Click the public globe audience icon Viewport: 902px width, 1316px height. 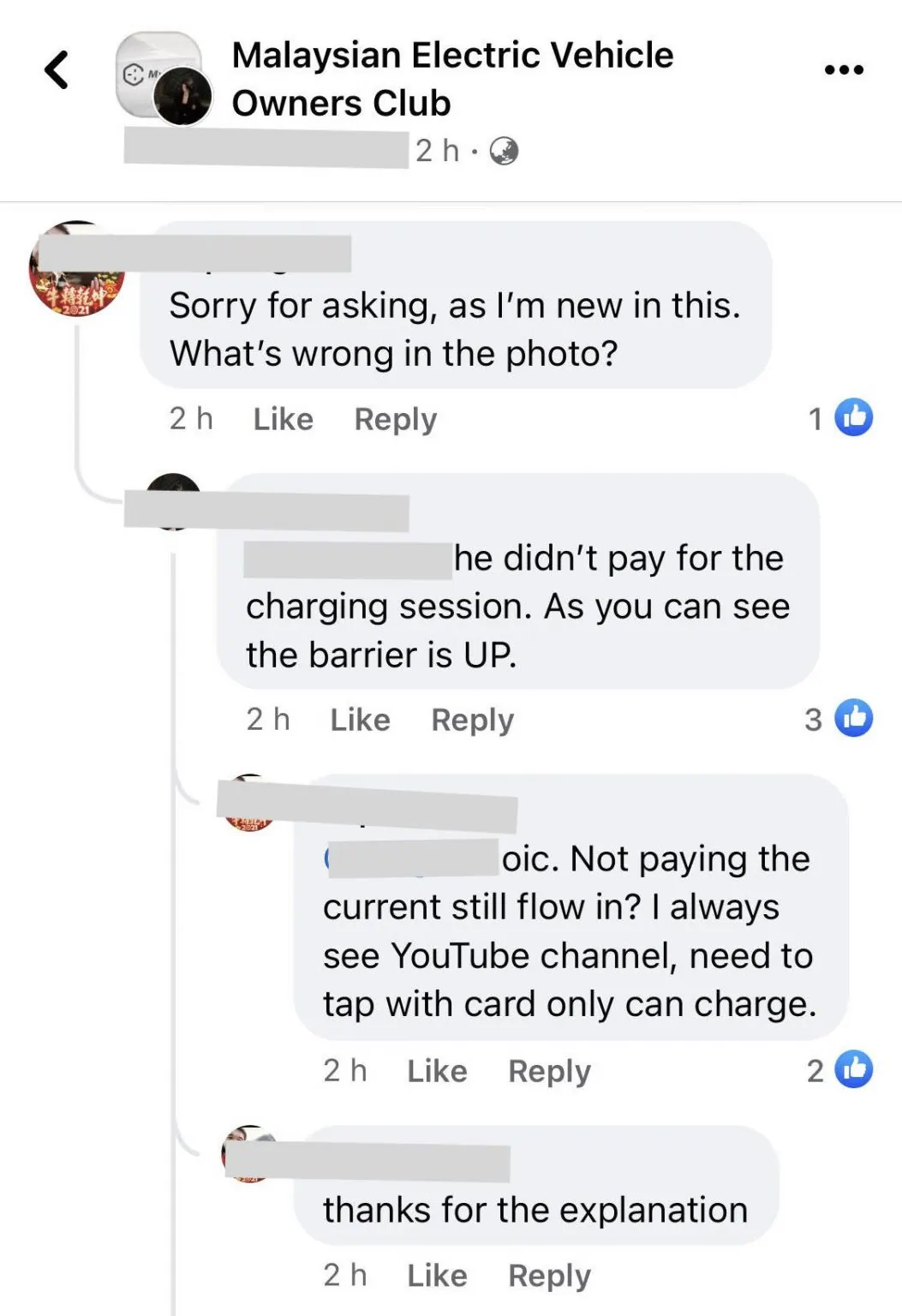point(504,151)
